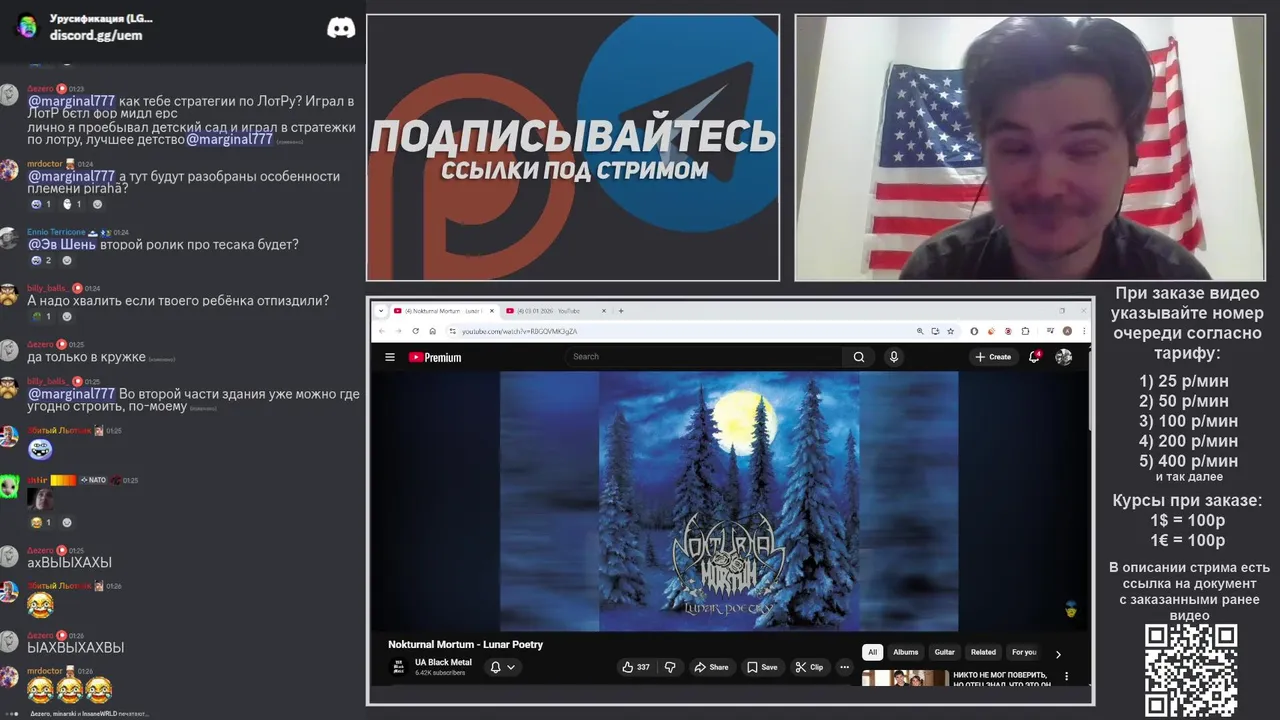Click the browser address bar URL
Viewport: 1280px width, 720px height.
(x=520, y=331)
